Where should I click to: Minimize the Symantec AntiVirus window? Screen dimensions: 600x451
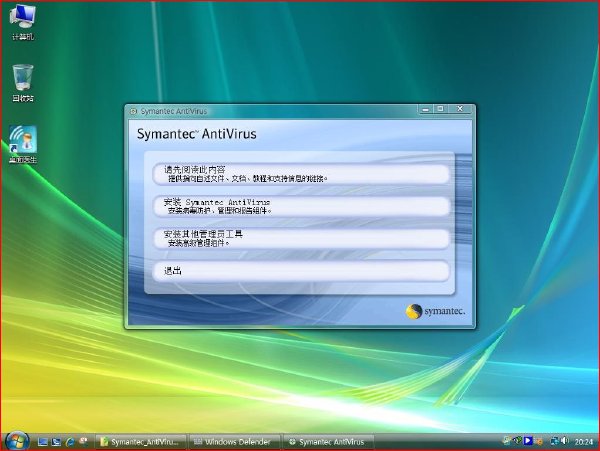tap(426, 109)
